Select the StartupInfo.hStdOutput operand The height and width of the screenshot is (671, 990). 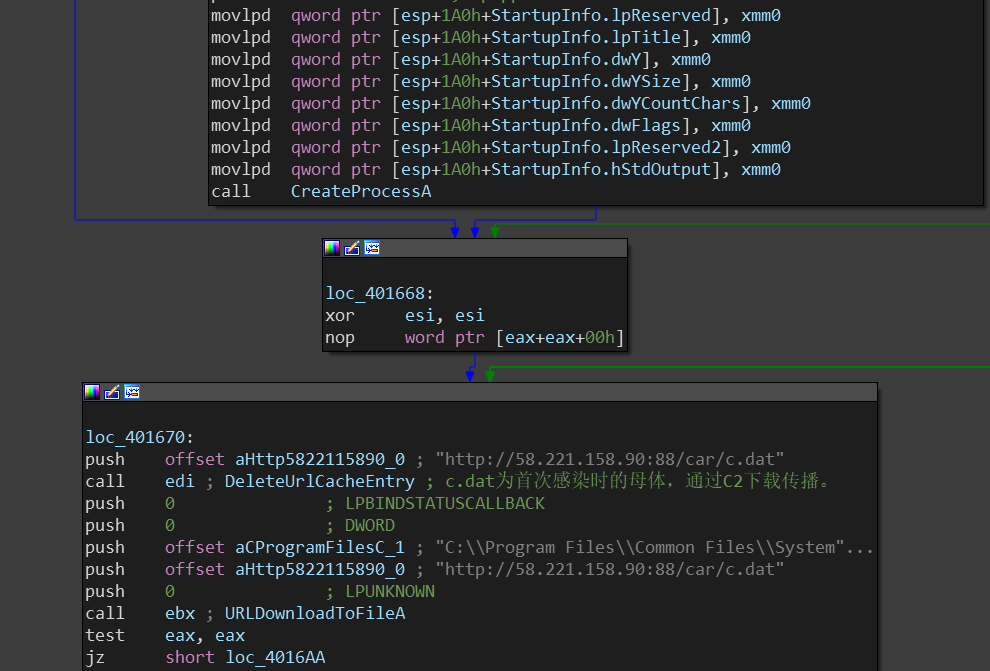(601, 170)
